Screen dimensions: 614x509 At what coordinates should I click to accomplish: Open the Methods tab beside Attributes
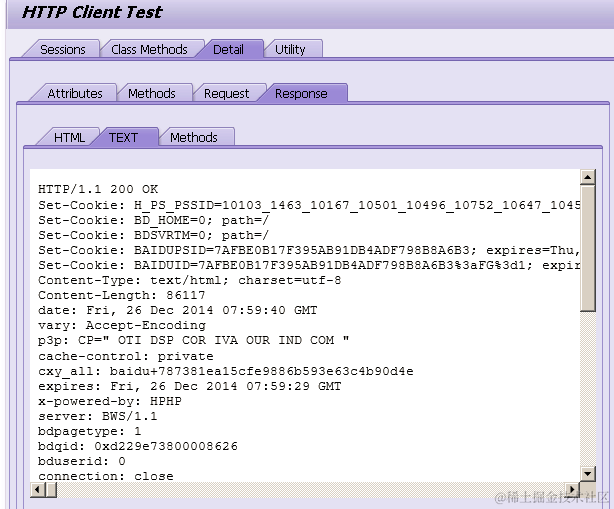click(x=152, y=93)
